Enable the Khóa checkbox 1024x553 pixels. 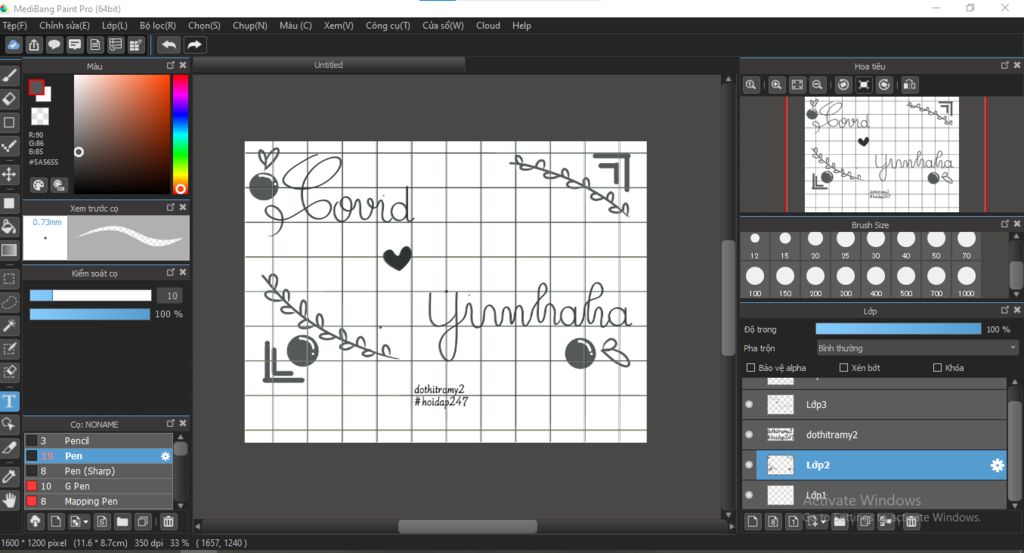[x=937, y=368]
